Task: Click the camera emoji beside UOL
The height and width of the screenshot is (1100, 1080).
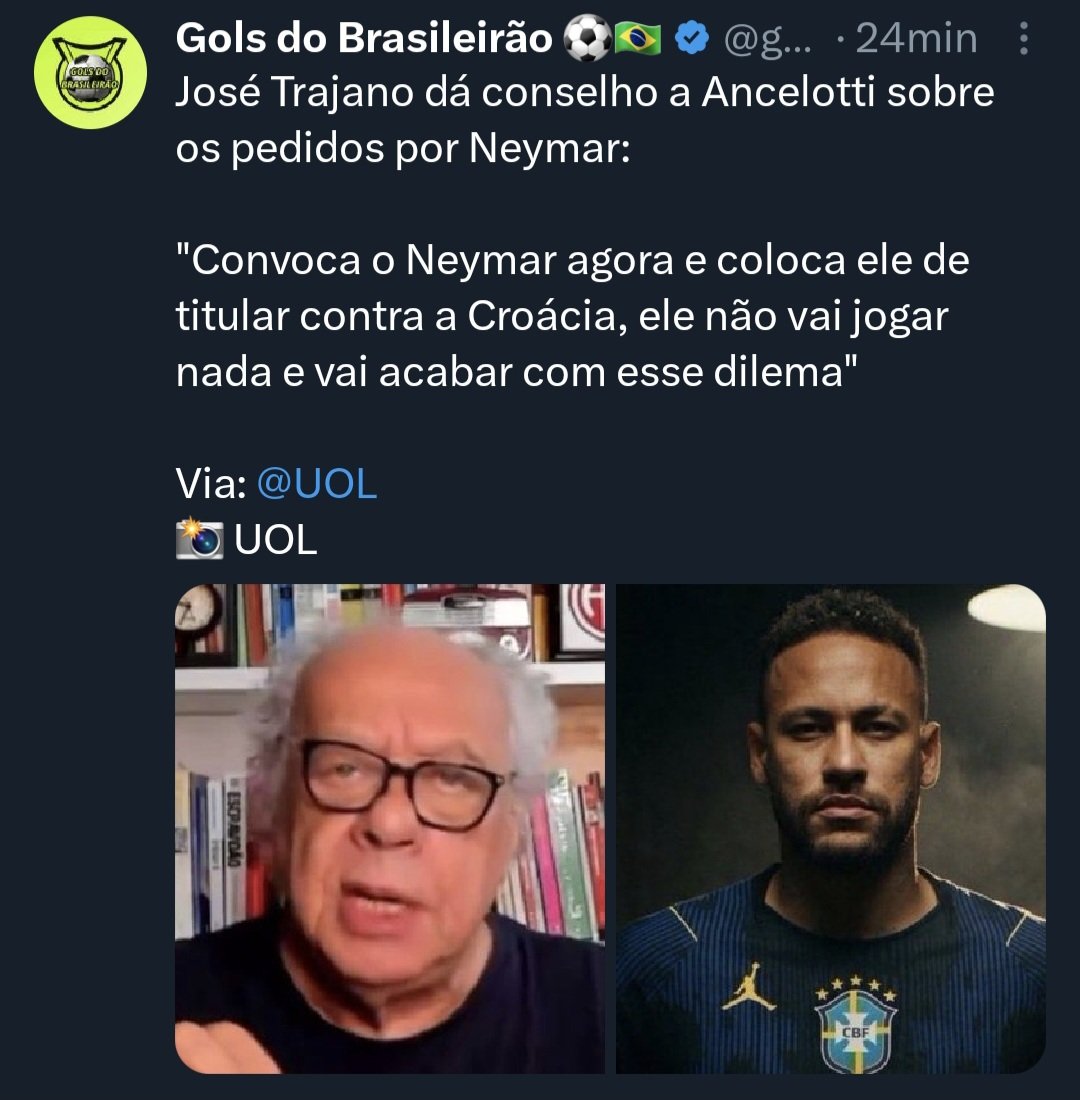Action: pos(199,539)
